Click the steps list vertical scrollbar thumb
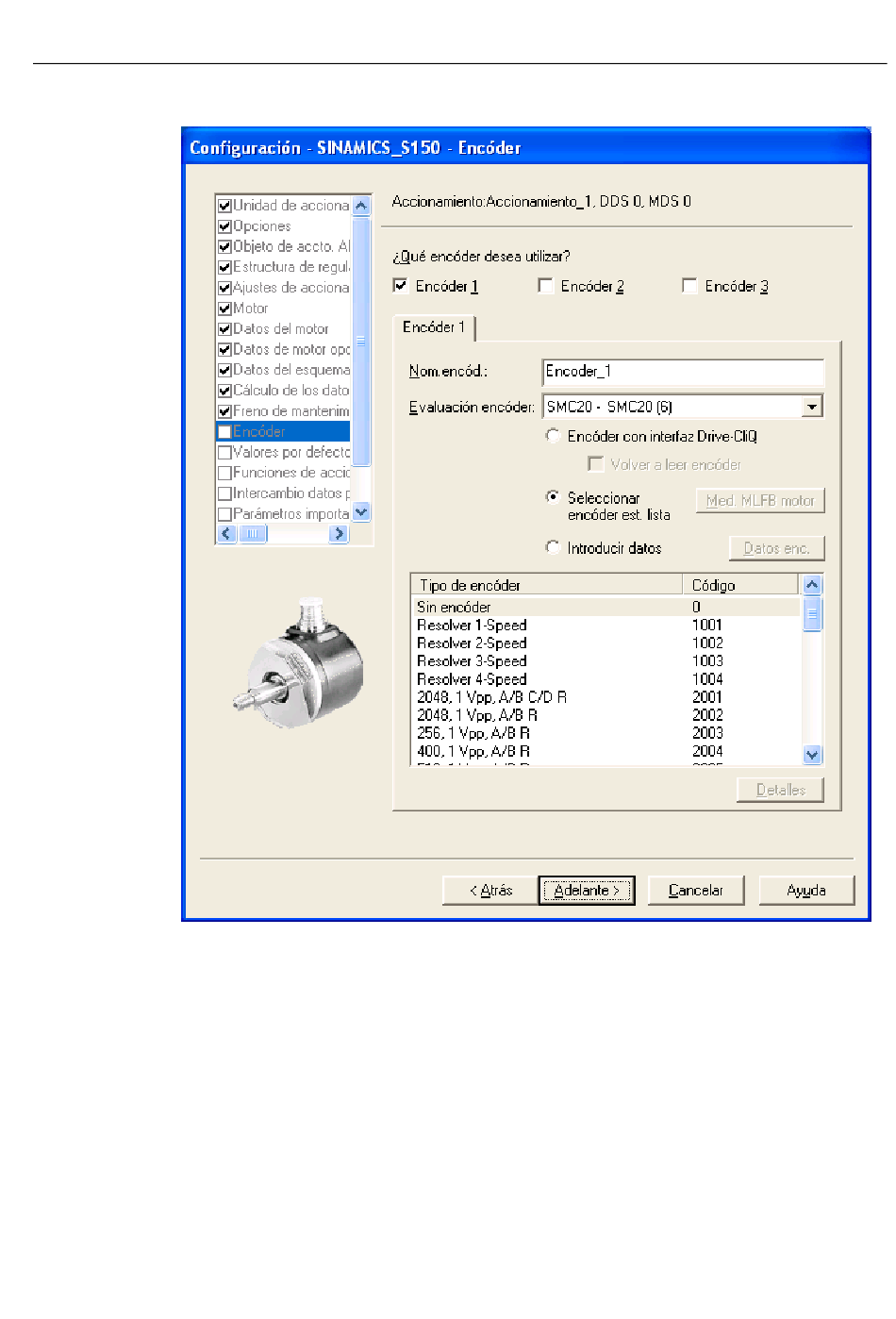The image size is (896, 1319). [x=360, y=341]
